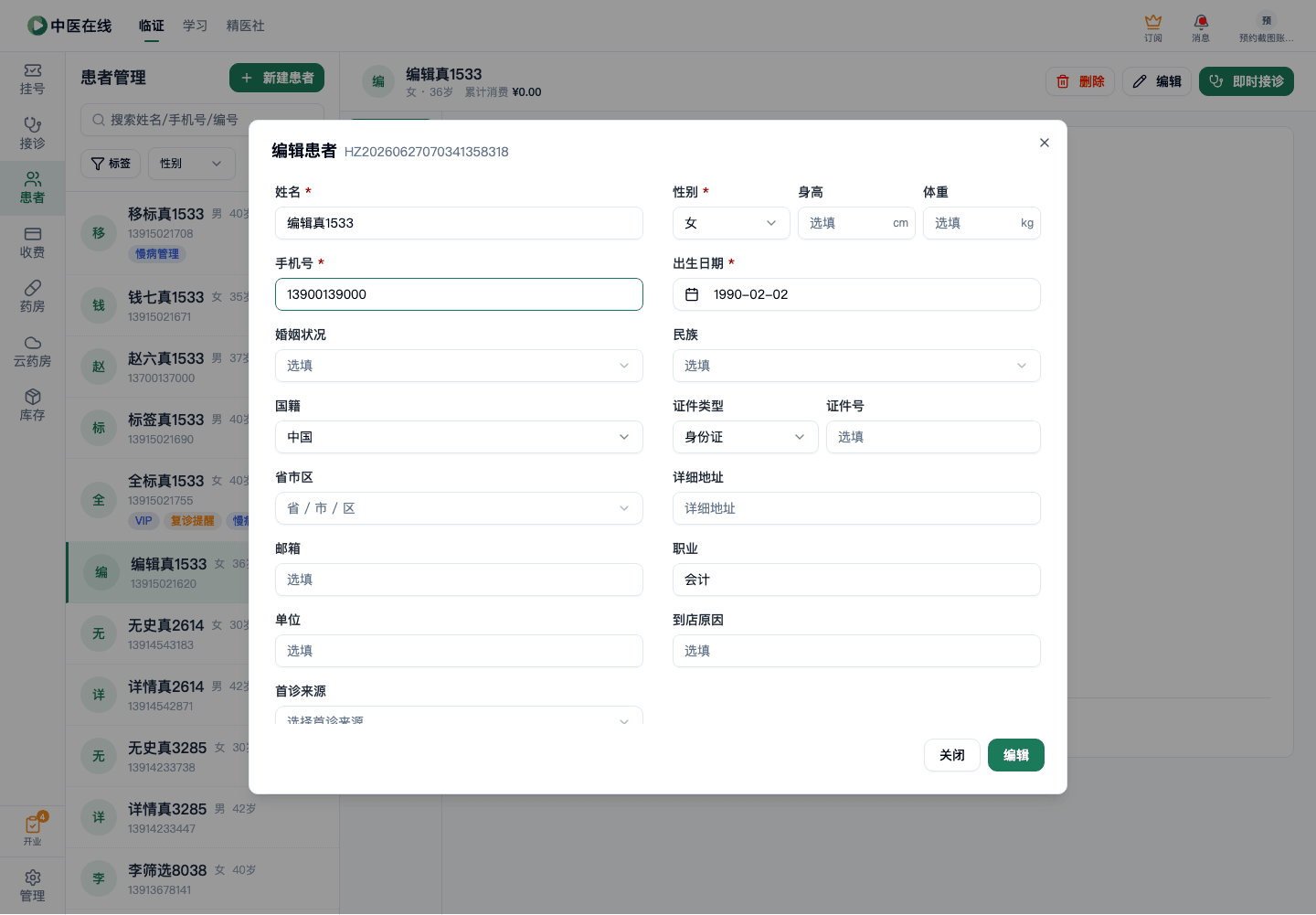Image resolution: width=1316 pixels, height=915 pixels.
Task: Click the 全 avatar of 全标真1533
Action: 99,500
